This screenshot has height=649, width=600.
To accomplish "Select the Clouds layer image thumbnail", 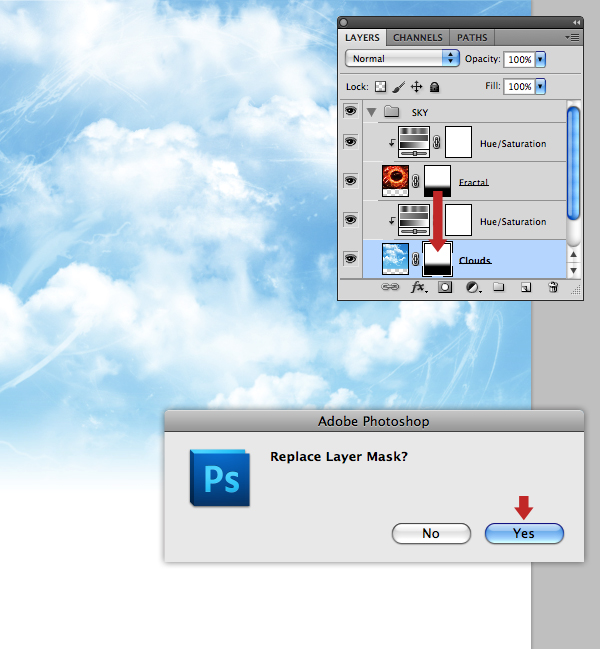I will tap(395, 259).
